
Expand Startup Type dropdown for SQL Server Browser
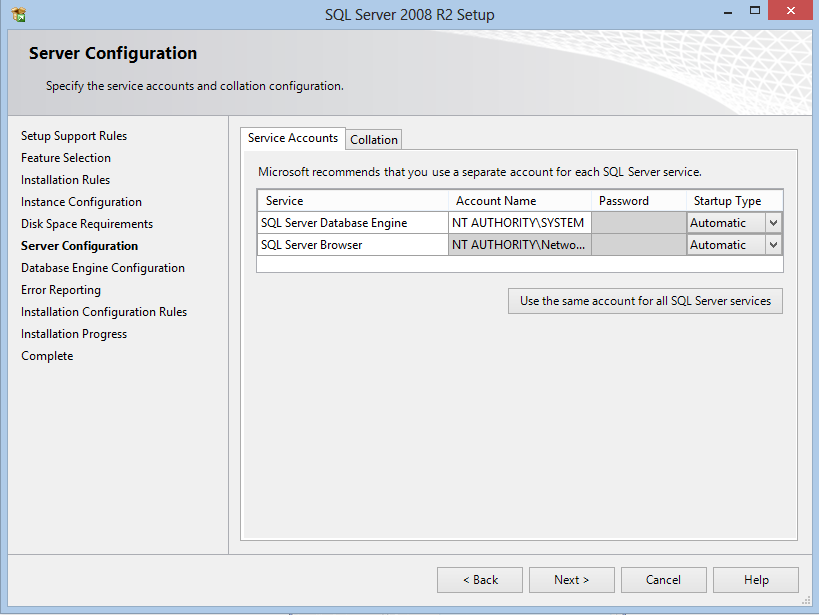pos(772,245)
